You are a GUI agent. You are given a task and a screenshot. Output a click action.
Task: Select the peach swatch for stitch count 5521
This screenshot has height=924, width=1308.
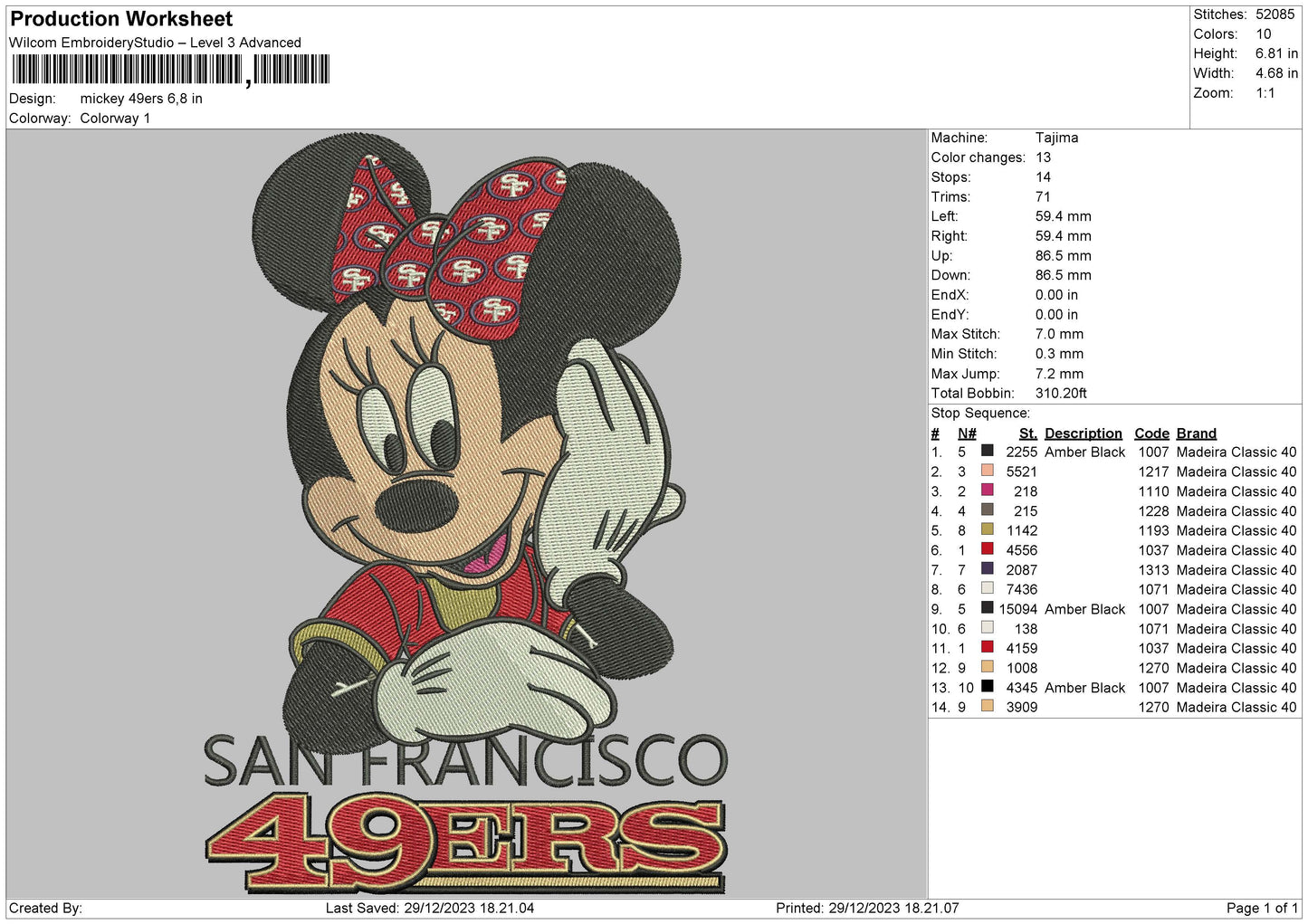pyautogui.click(x=988, y=471)
